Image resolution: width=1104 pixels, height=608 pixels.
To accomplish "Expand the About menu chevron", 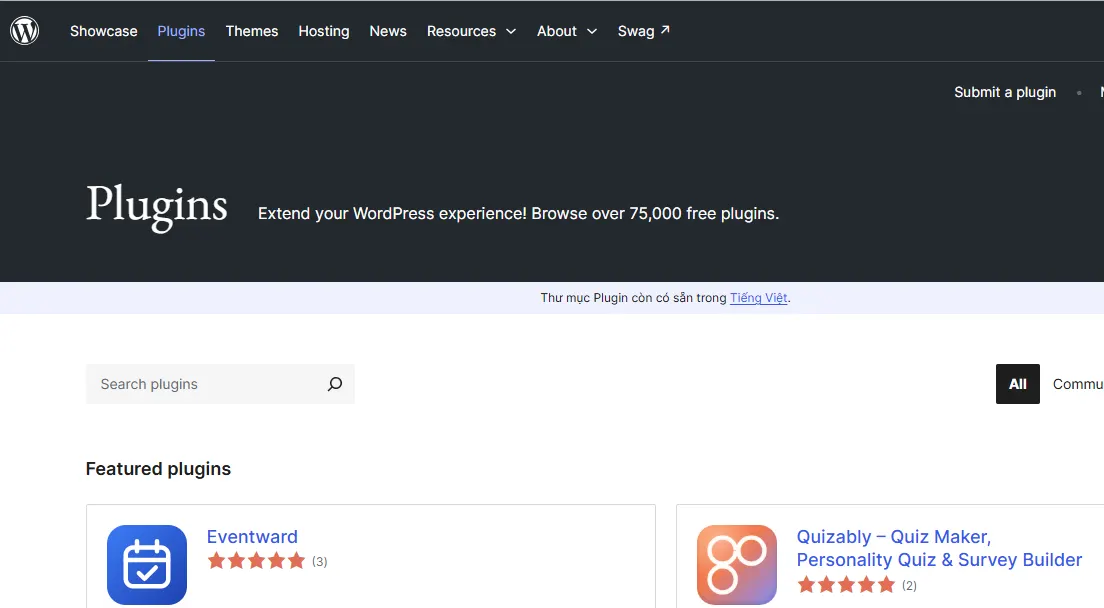I will click(592, 32).
